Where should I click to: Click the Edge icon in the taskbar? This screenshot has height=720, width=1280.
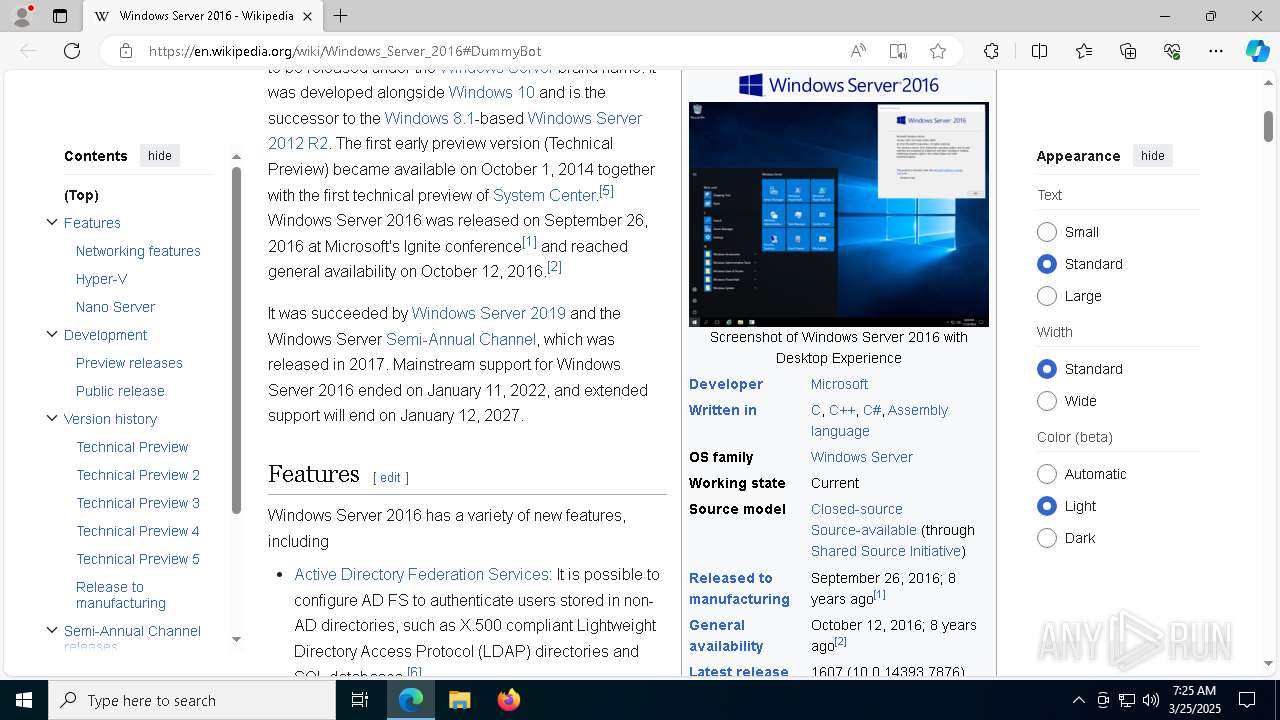pos(411,700)
